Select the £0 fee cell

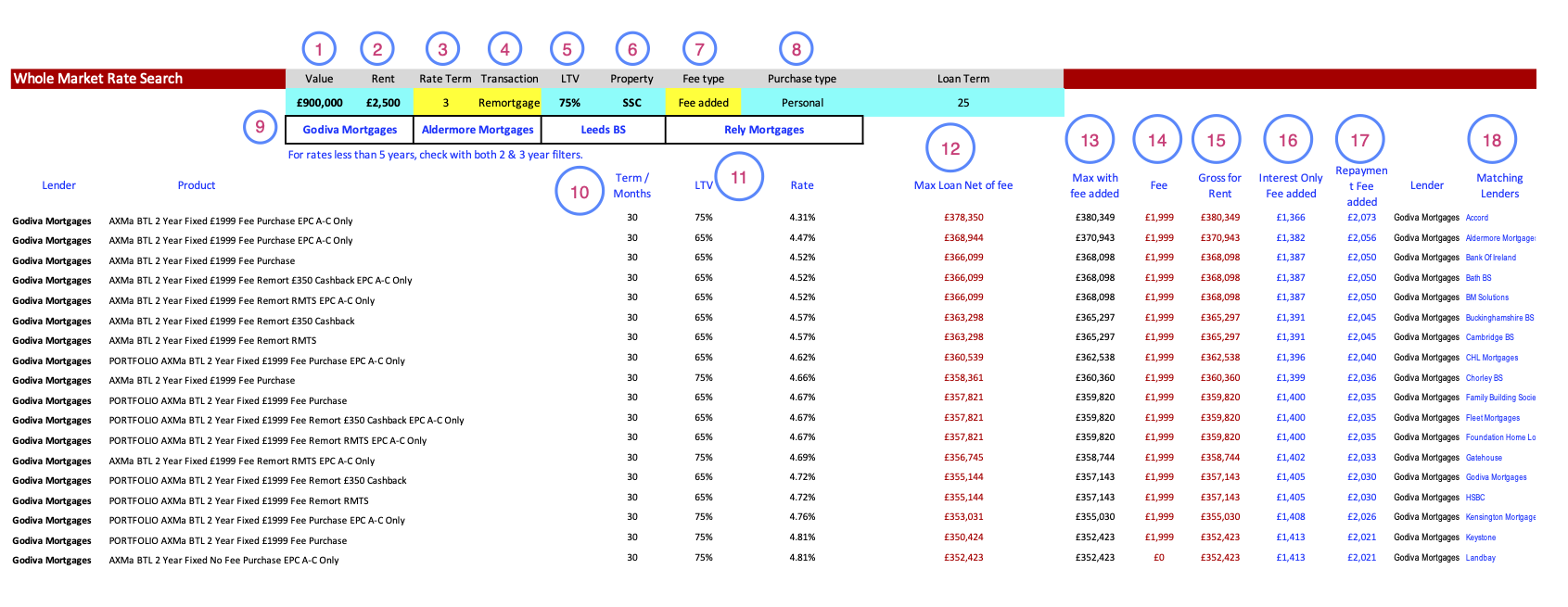(1158, 558)
